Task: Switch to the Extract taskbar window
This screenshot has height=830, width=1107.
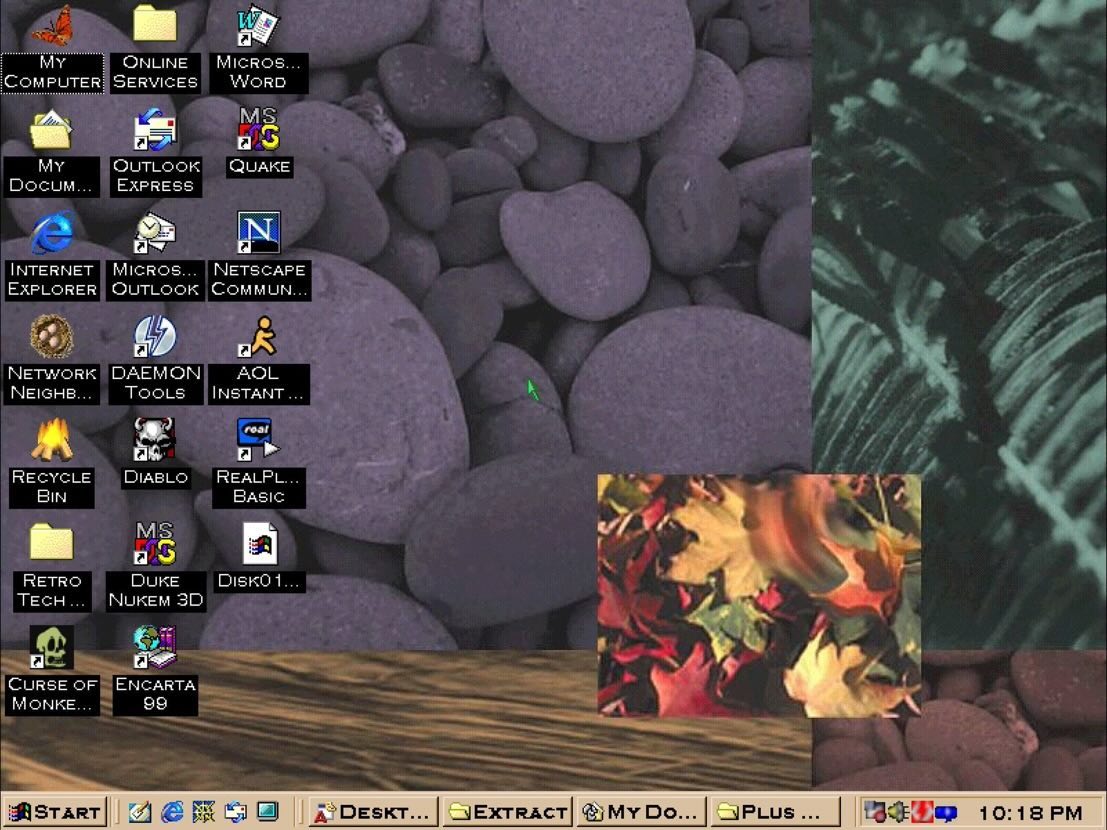Action: (x=508, y=812)
